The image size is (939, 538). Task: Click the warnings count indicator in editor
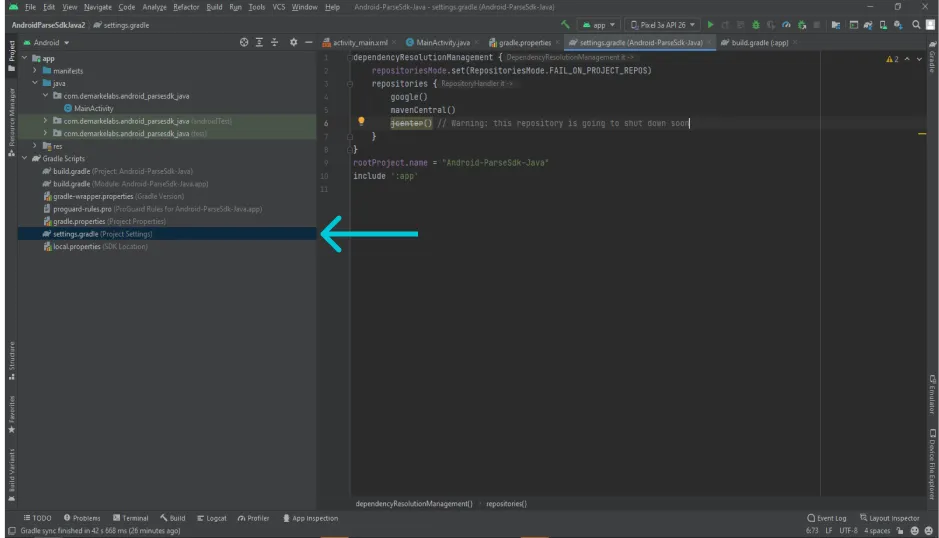point(892,59)
